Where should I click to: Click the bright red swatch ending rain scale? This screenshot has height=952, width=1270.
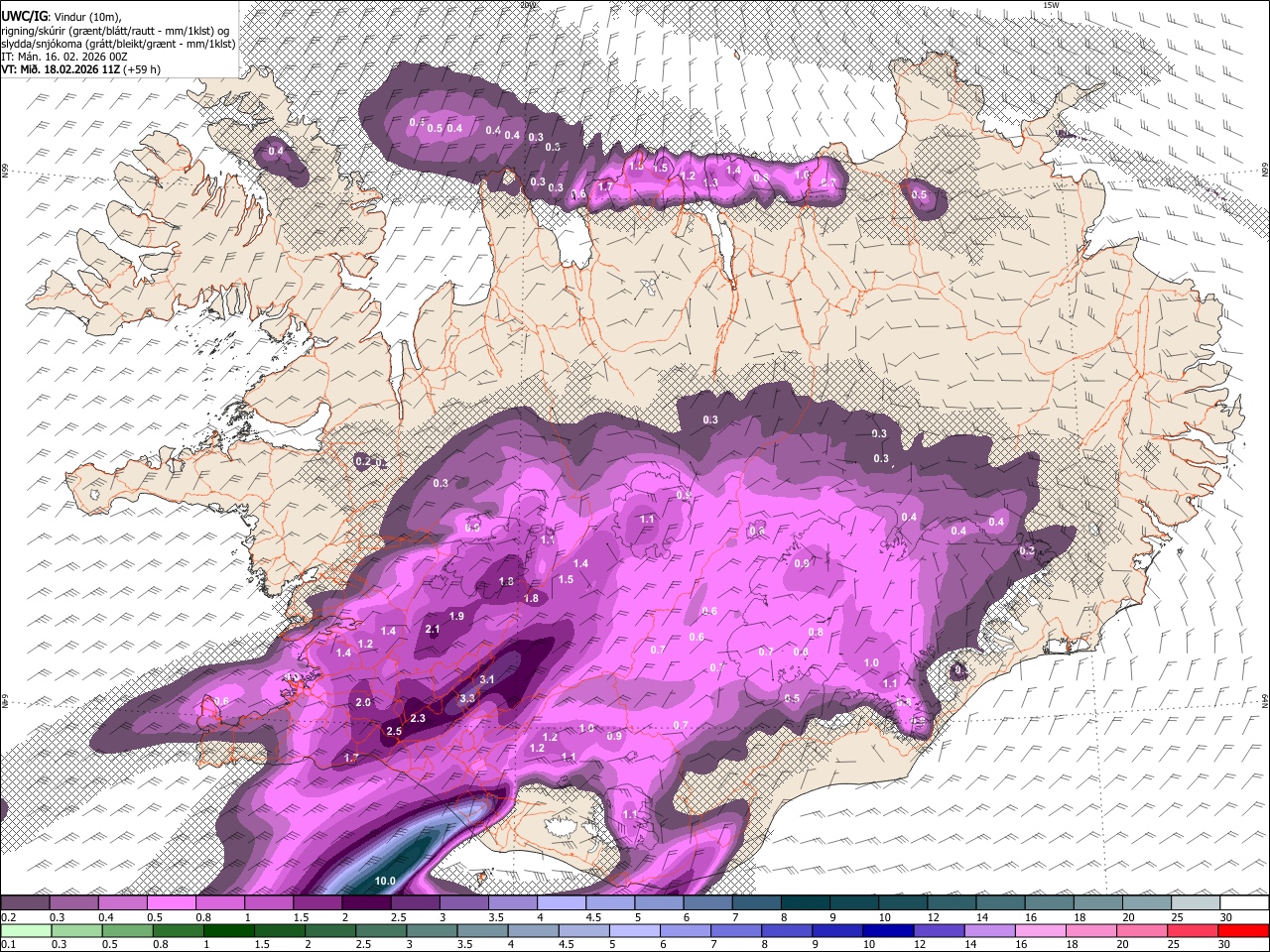pos(1244,930)
